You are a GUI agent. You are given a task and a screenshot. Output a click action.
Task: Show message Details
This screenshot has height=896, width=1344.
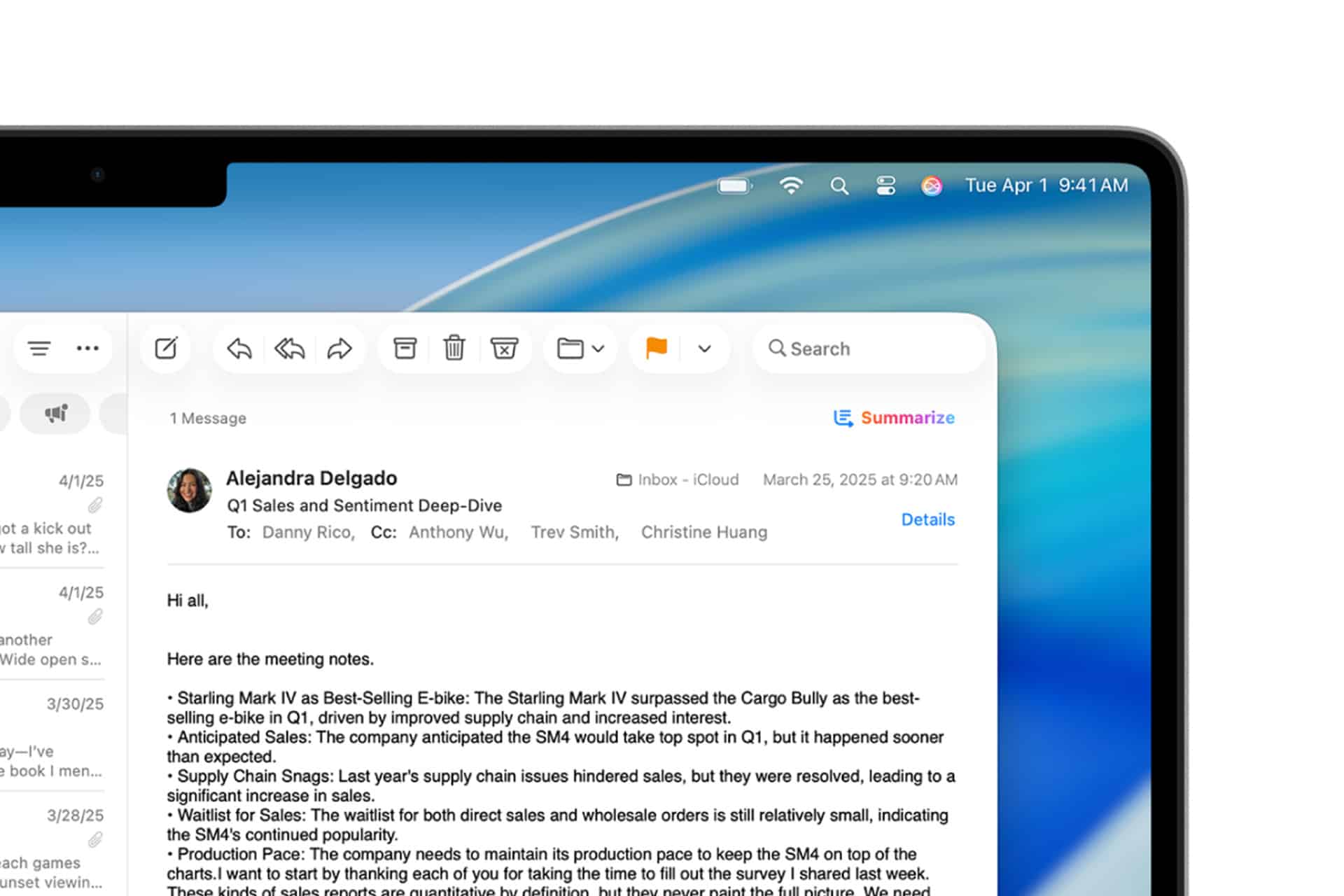click(927, 519)
